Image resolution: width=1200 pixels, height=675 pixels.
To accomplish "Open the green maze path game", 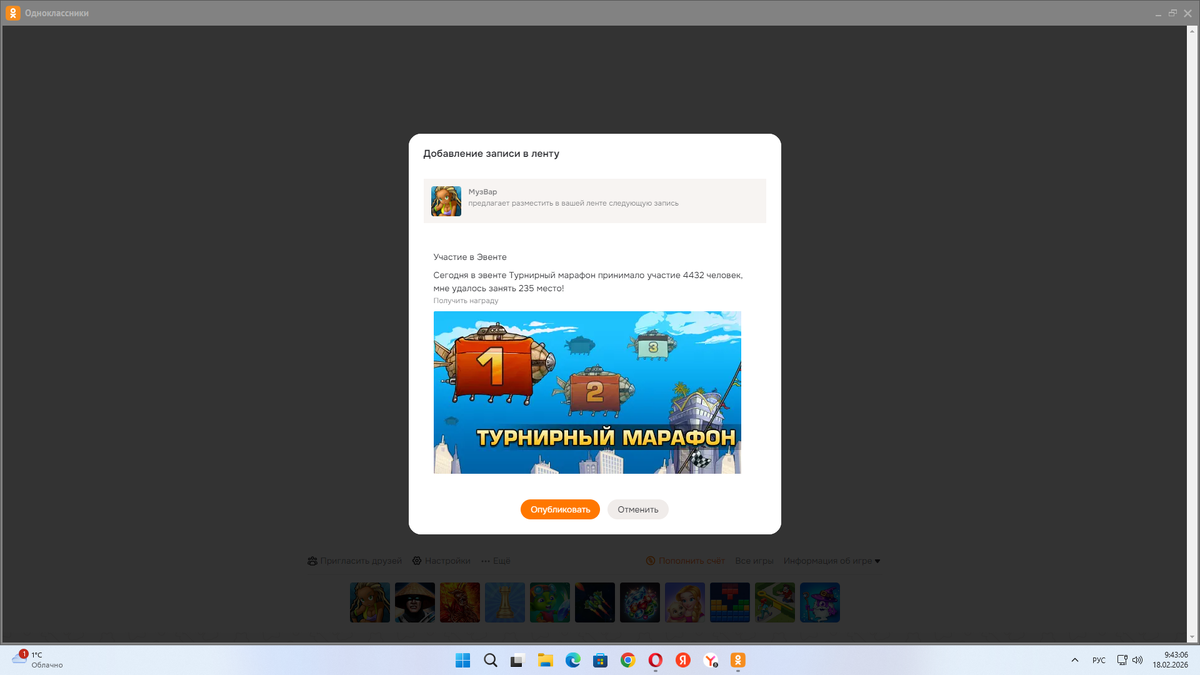I will tap(775, 603).
